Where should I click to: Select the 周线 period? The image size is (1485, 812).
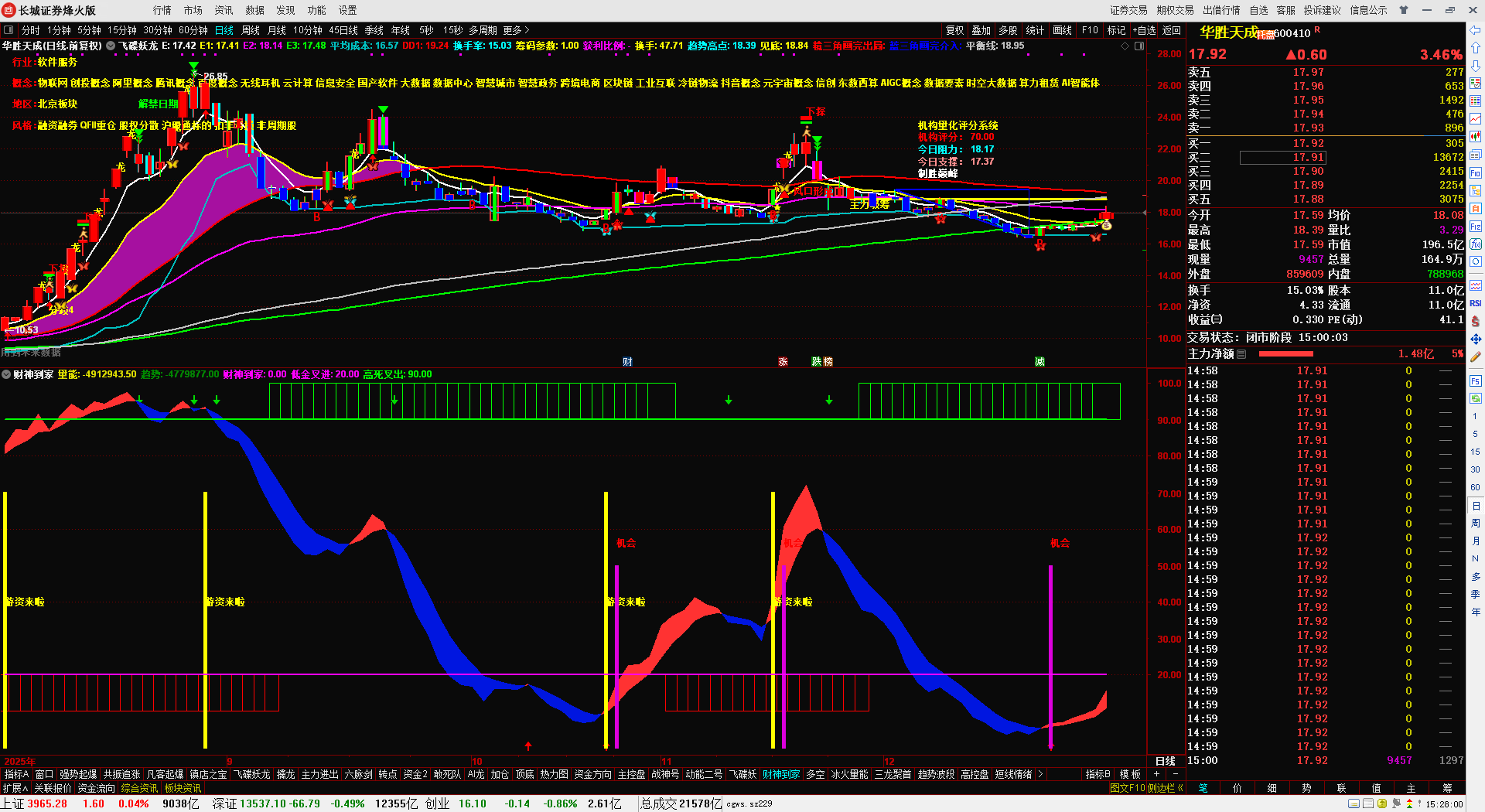(x=251, y=30)
